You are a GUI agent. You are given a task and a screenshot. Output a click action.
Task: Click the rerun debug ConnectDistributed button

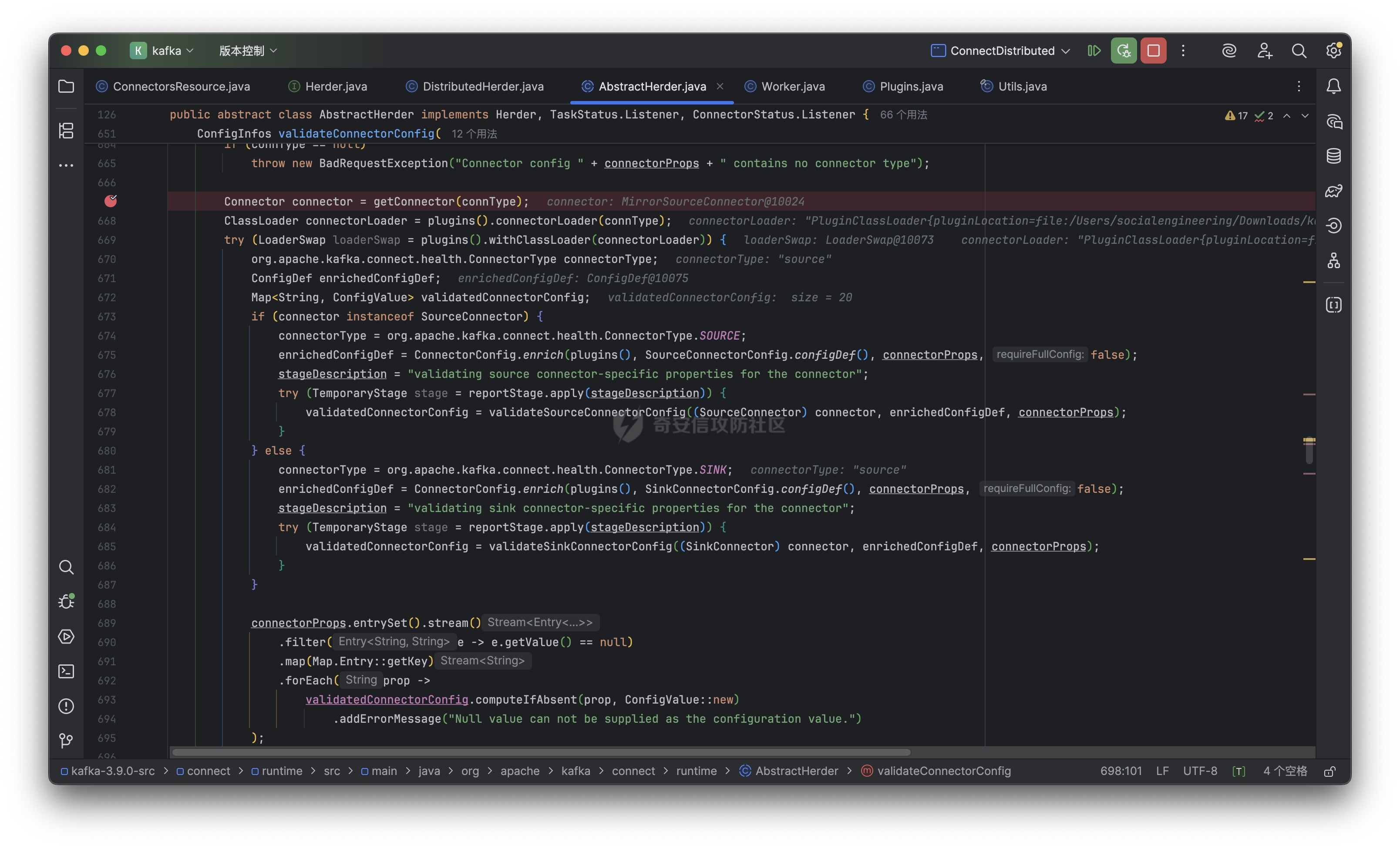pyautogui.click(x=1123, y=51)
